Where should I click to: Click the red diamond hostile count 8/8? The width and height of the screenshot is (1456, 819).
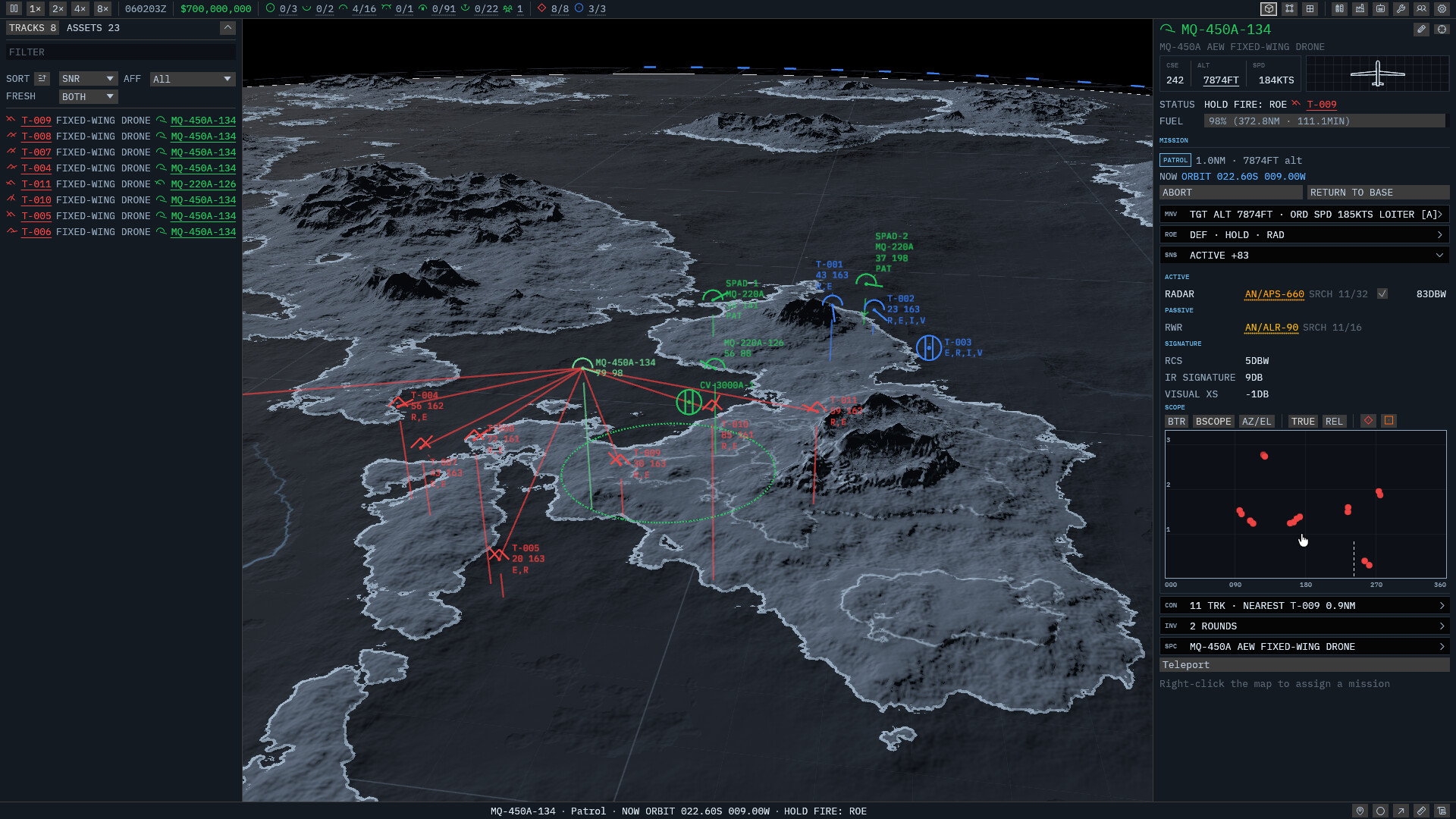pyautogui.click(x=553, y=9)
